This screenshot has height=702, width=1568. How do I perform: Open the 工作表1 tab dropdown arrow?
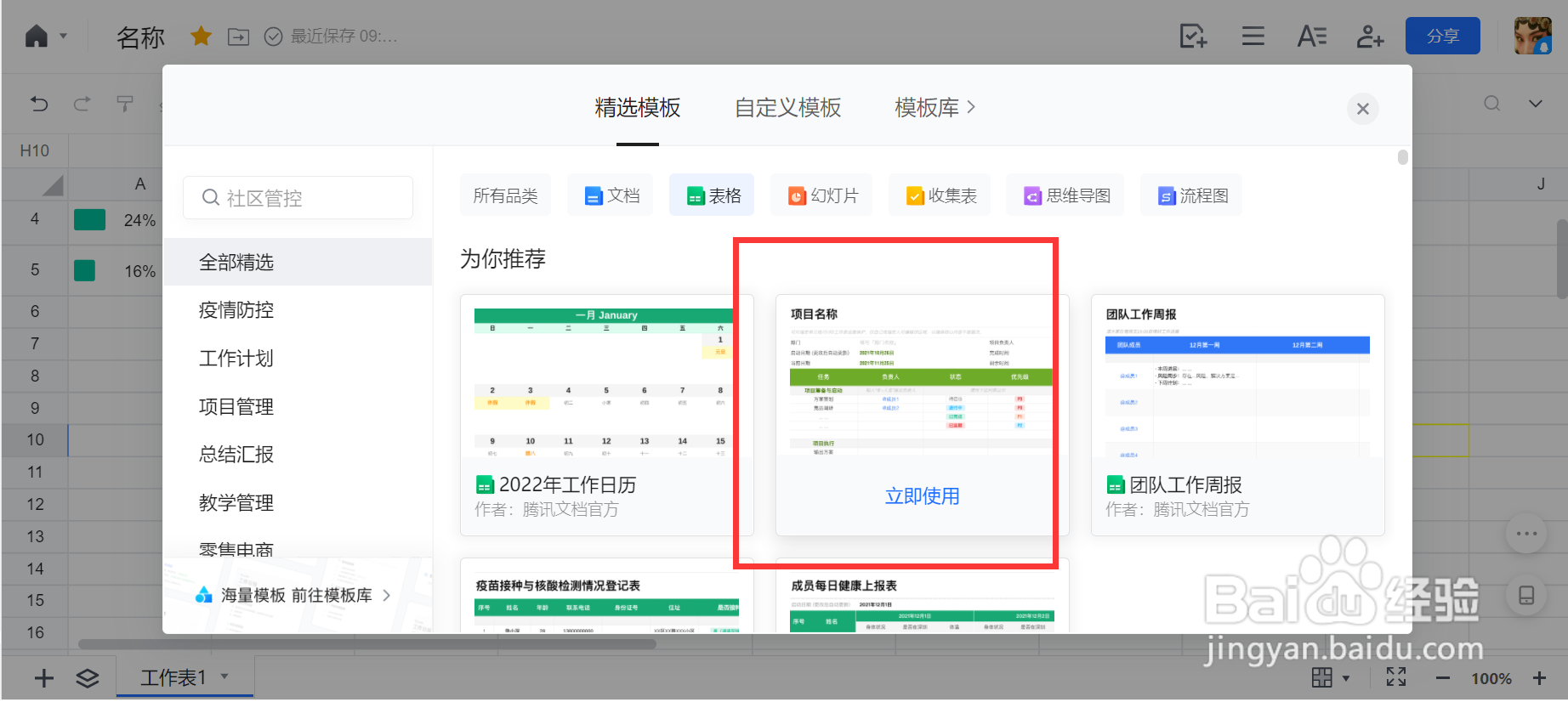(x=225, y=677)
